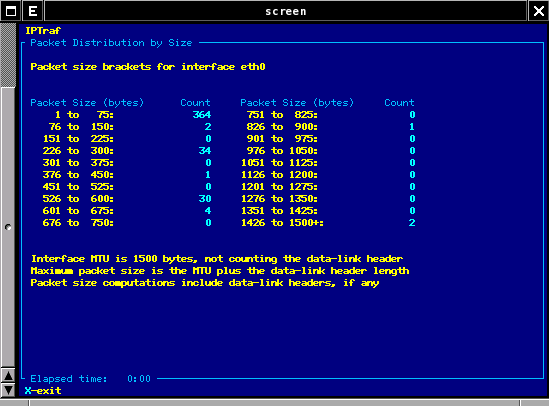Click the '1426 to 1500+:' bracket row

282,223
